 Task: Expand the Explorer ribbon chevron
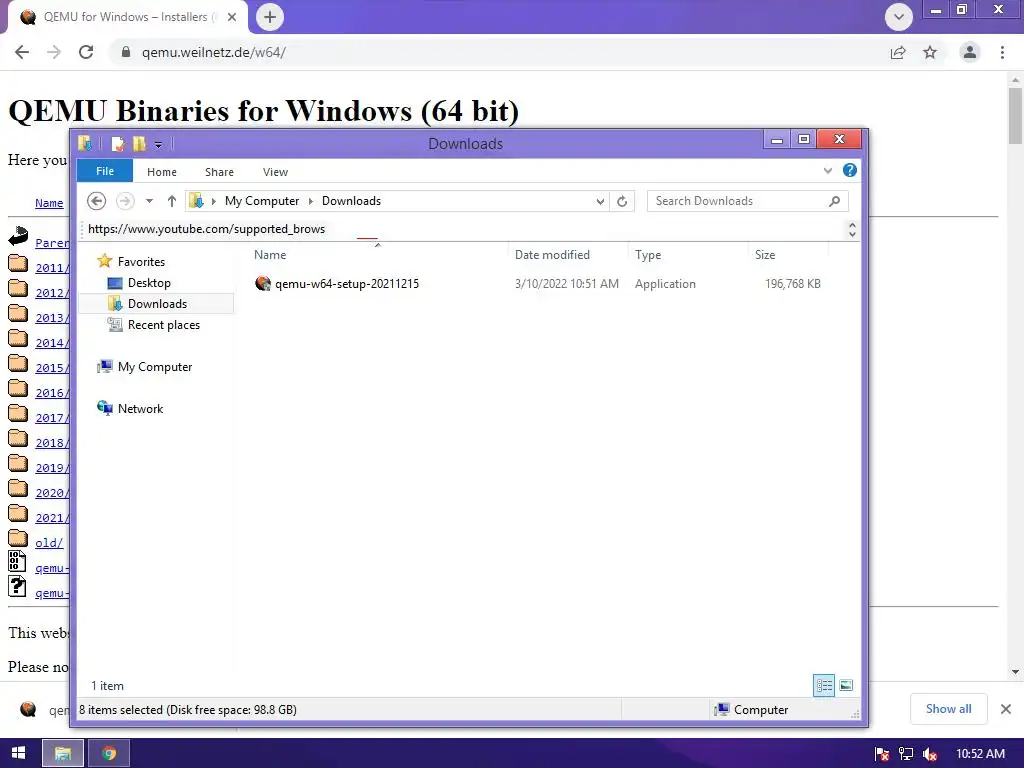tap(827, 171)
